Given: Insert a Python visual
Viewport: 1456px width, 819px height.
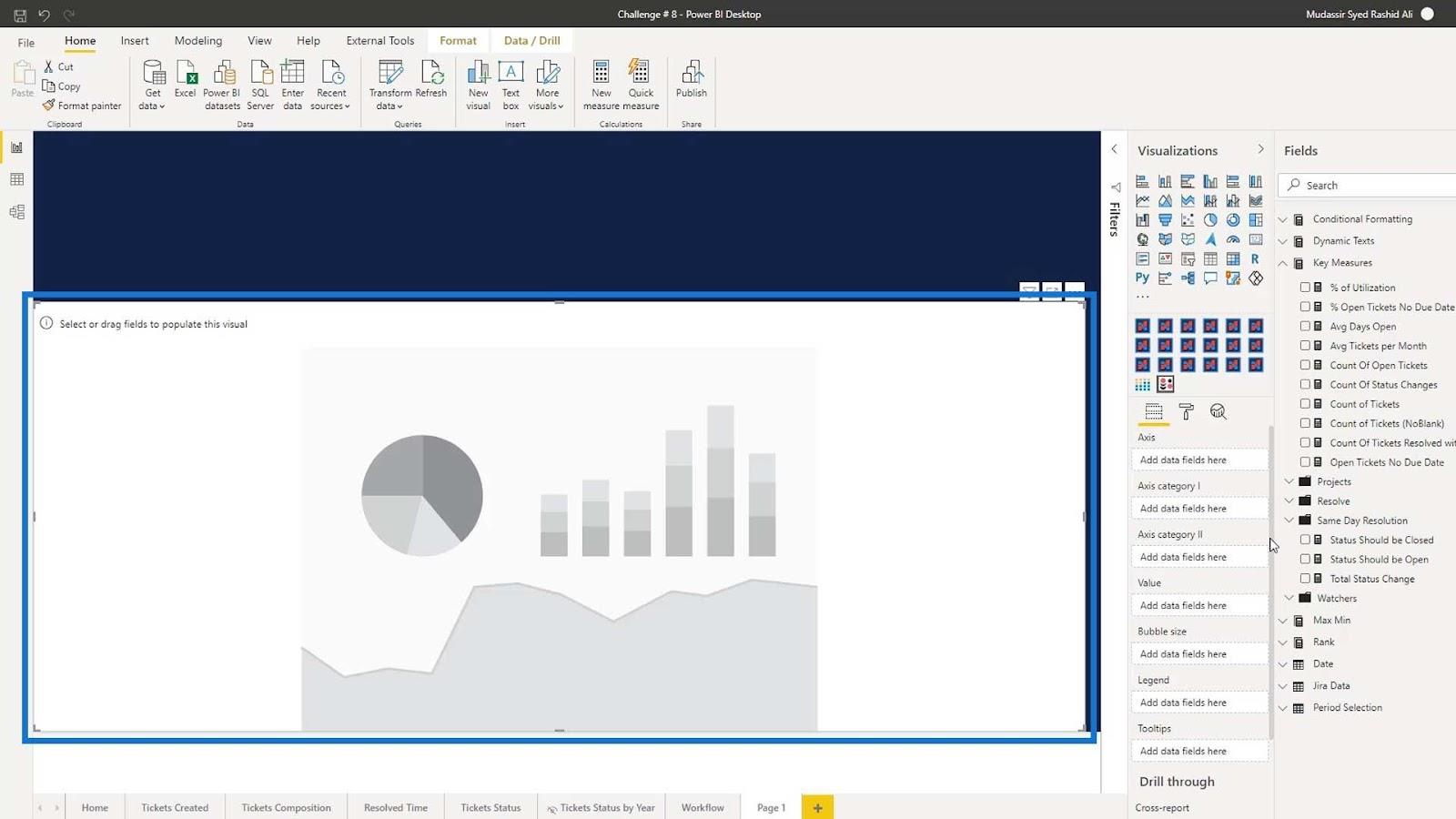Looking at the screenshot, I should (1142, 278).
